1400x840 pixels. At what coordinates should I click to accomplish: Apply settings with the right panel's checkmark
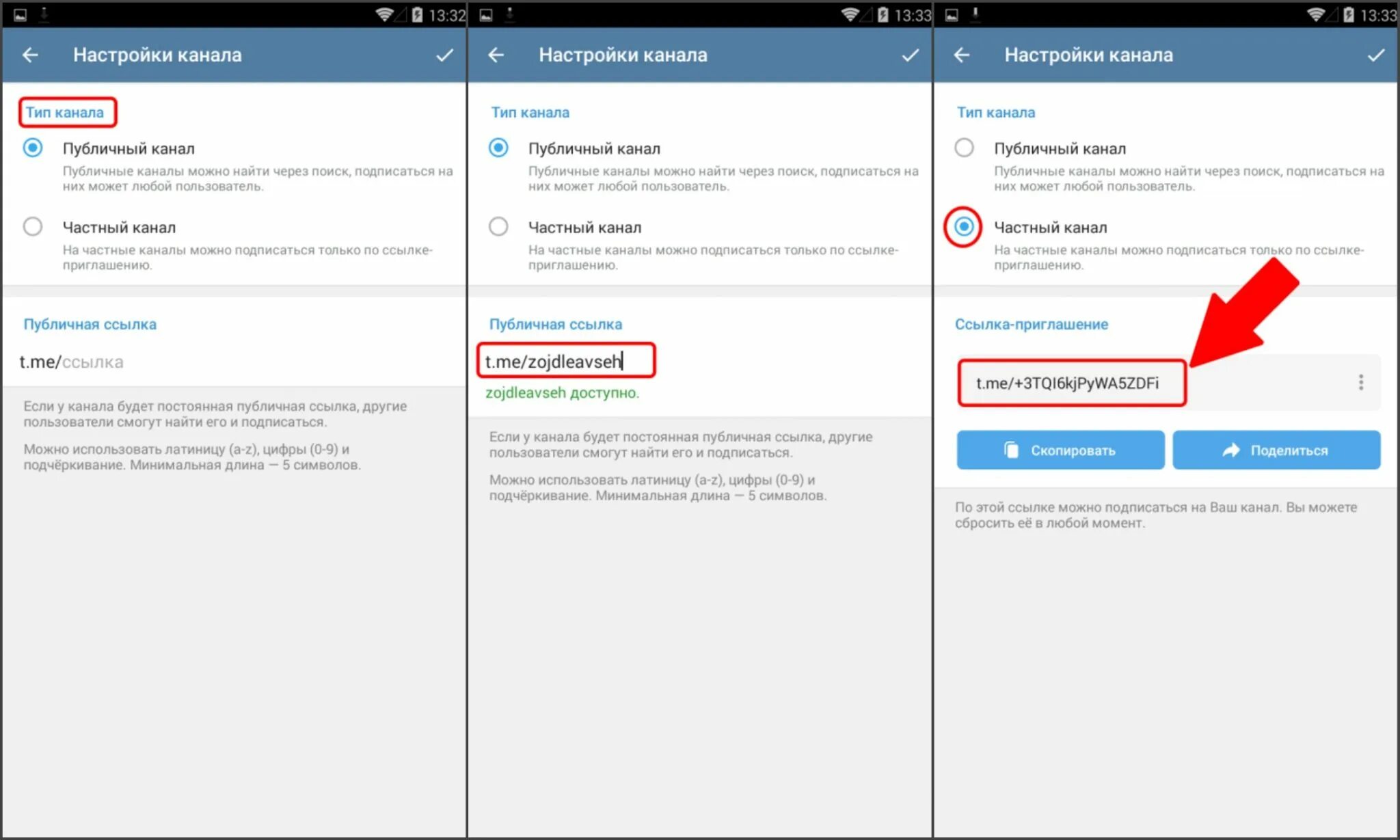pyautogui.click(x=1376, y=55)
